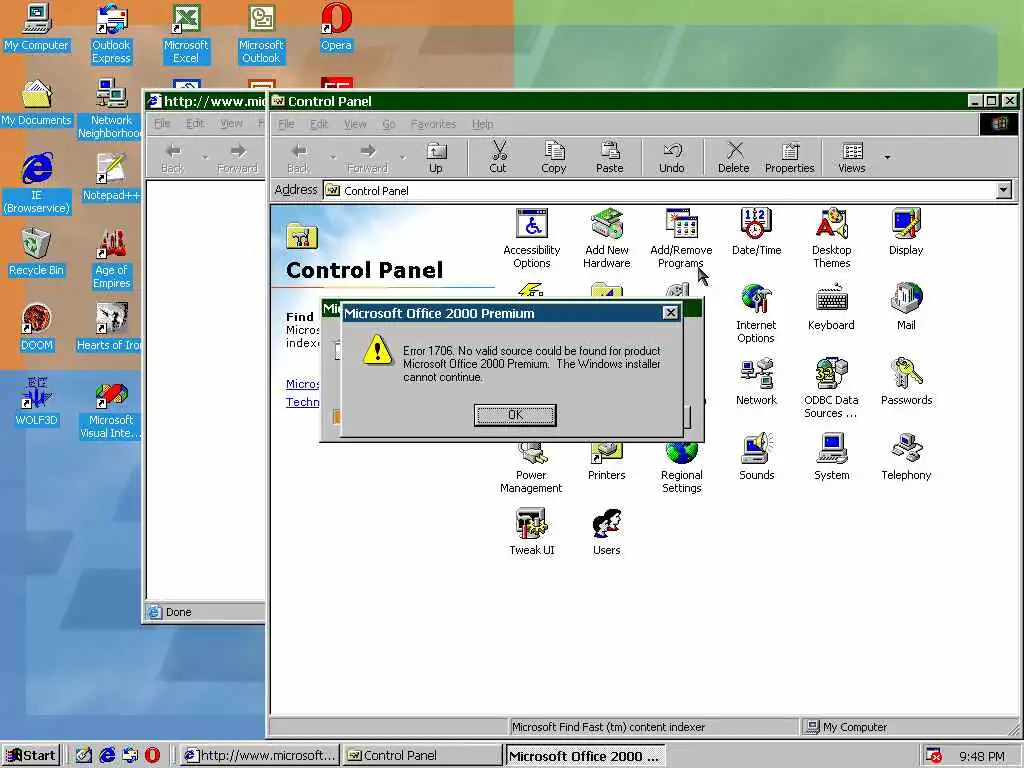Click the system tray clock
The width and height of the screenshot is (1024, 768).
pos(982,756)
